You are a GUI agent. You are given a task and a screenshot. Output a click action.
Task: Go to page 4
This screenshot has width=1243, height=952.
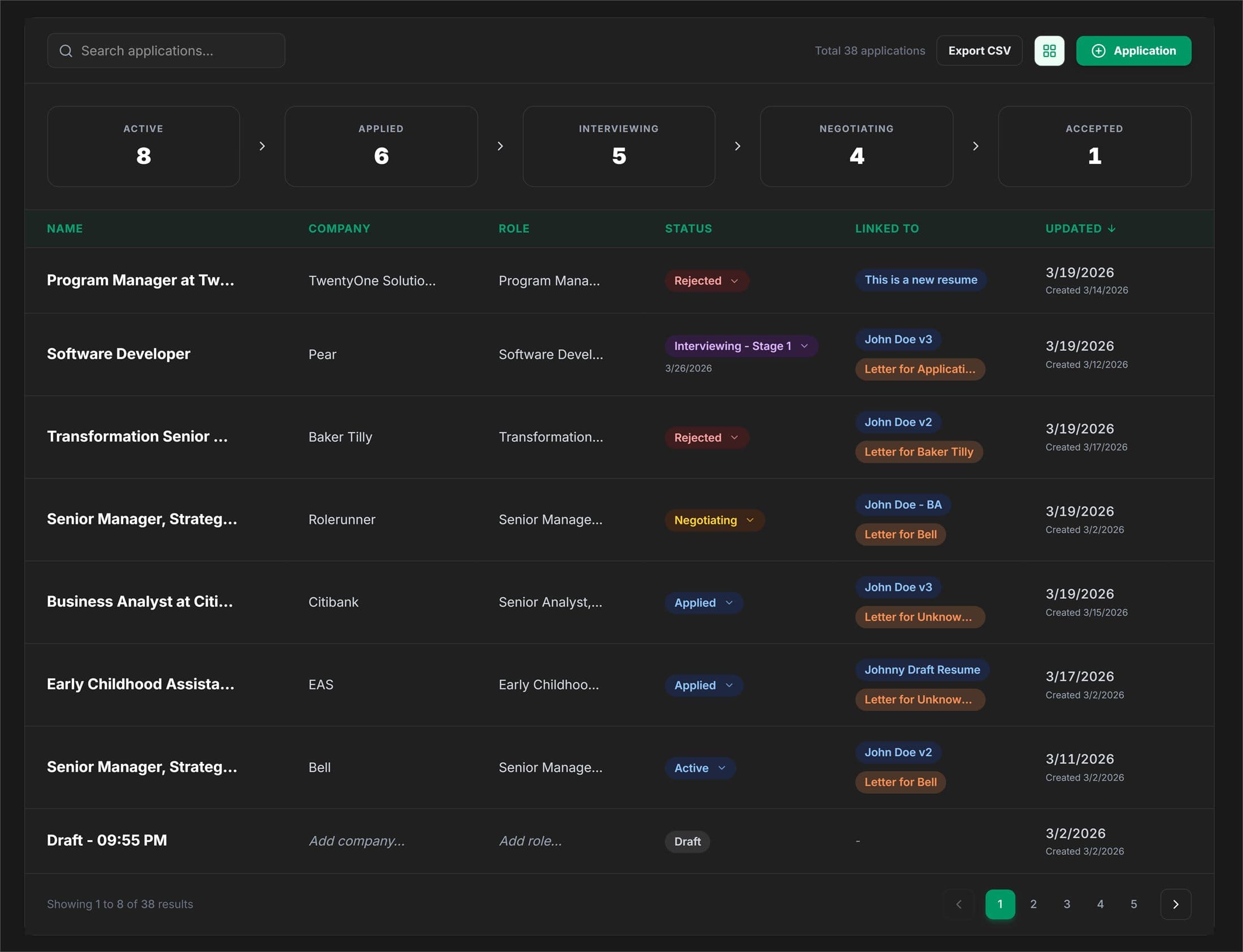[x=1099, y=904]
